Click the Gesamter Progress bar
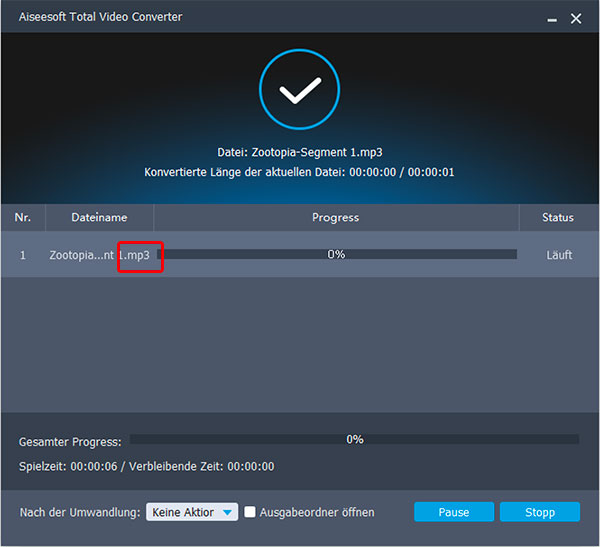Image resolution: width=600 pixels, height=547 pixels. click(354, 439)
